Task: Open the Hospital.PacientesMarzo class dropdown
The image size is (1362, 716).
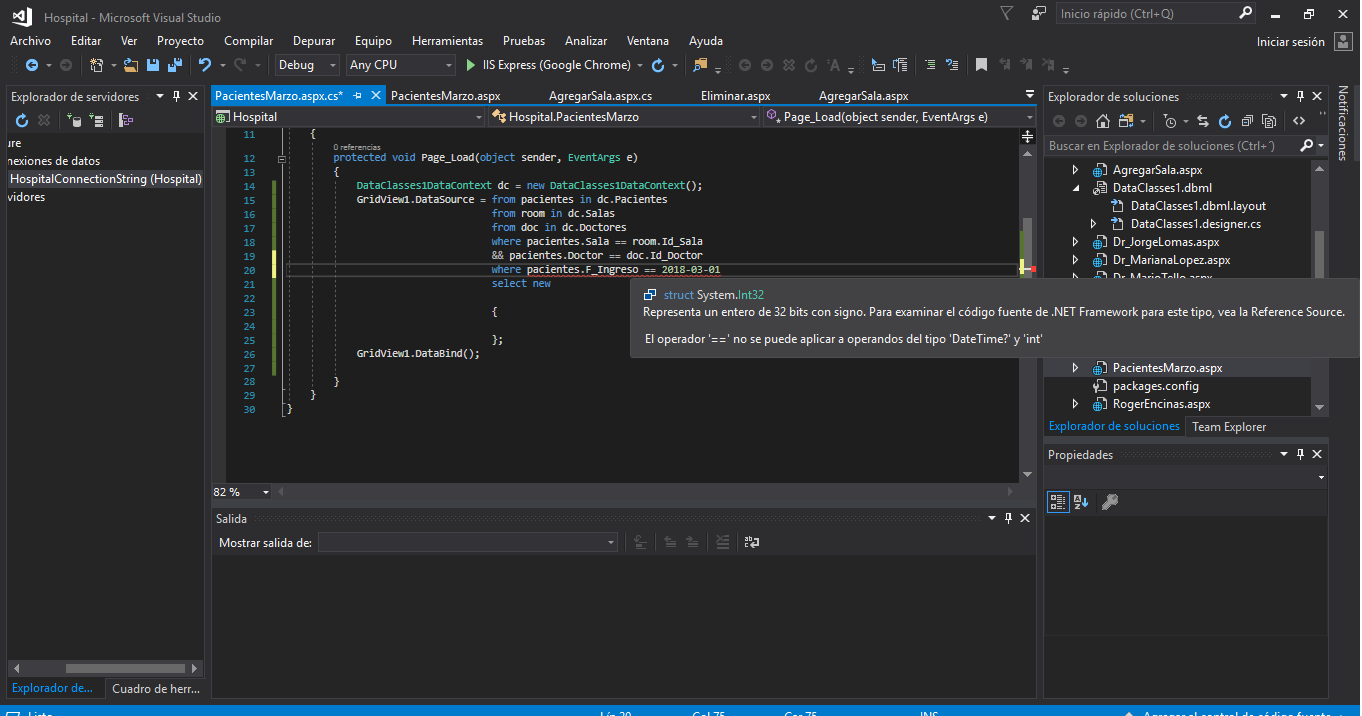Action: click(x=624, y=117)
